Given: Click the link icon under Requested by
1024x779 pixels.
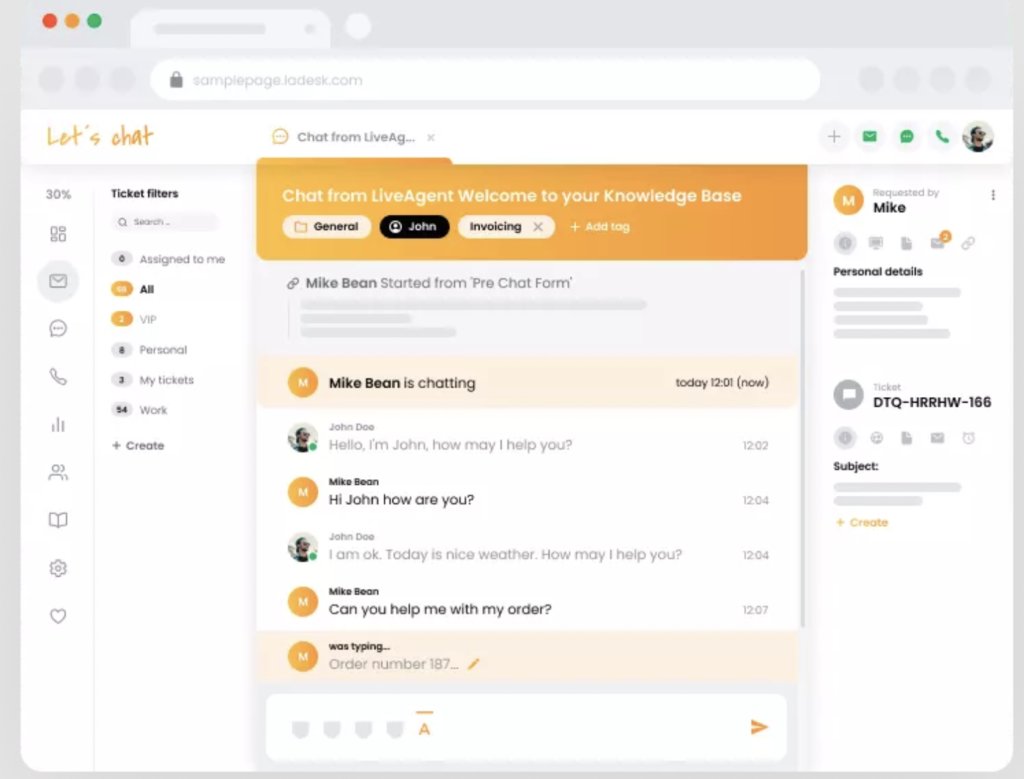Looking at the screenshot, I should [x=968, y=243].
